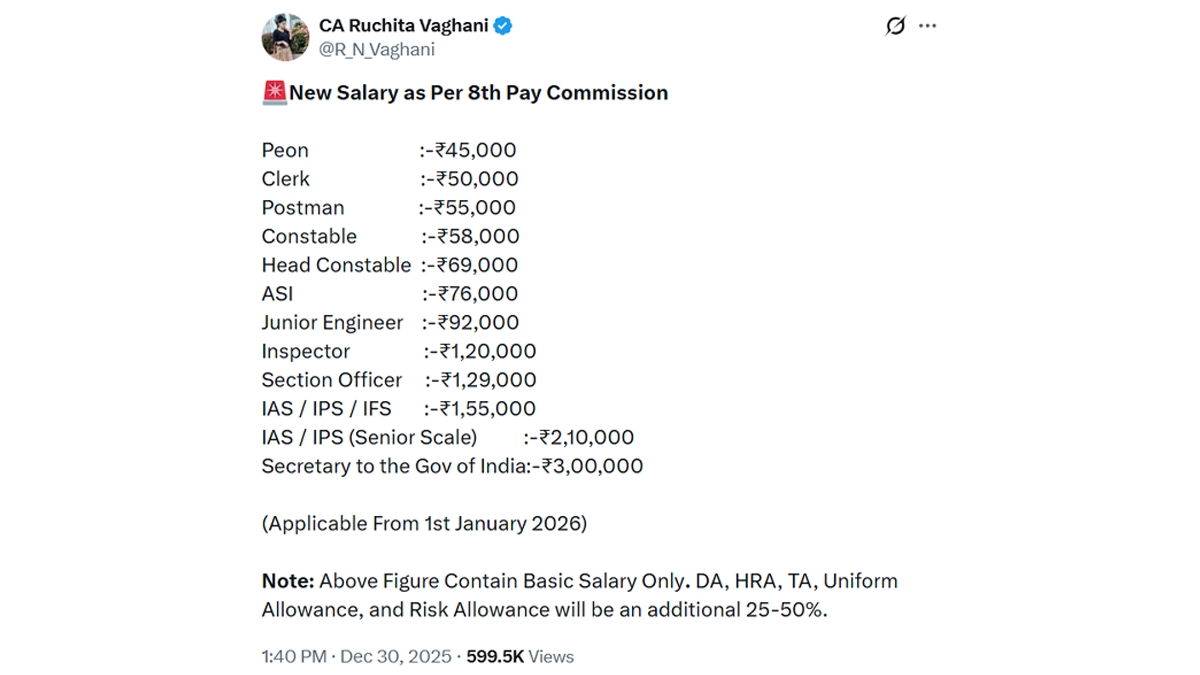Image resolution: width=1200 pixels, height=675 pixels.
Task: Open CA Ruchita Vaghani's profile picture
Action: [x=285, y=37]
